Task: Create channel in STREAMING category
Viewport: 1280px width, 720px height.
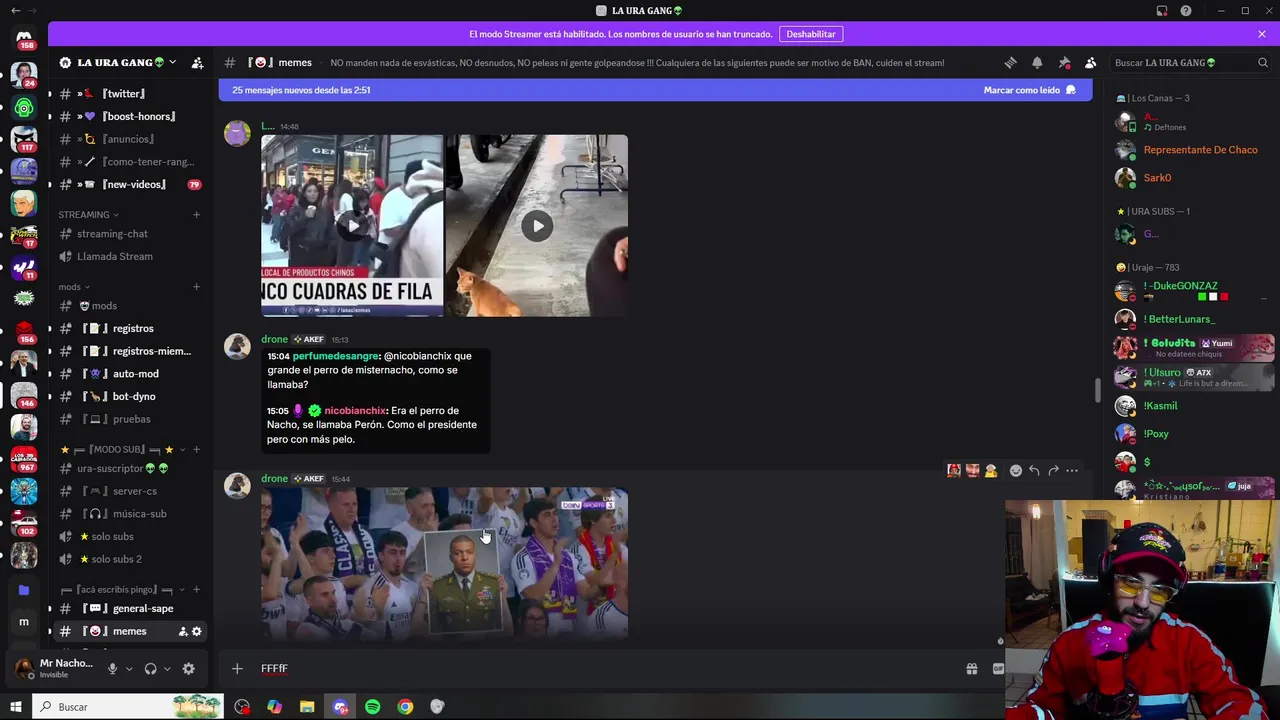Action: (x=196, y=214)
